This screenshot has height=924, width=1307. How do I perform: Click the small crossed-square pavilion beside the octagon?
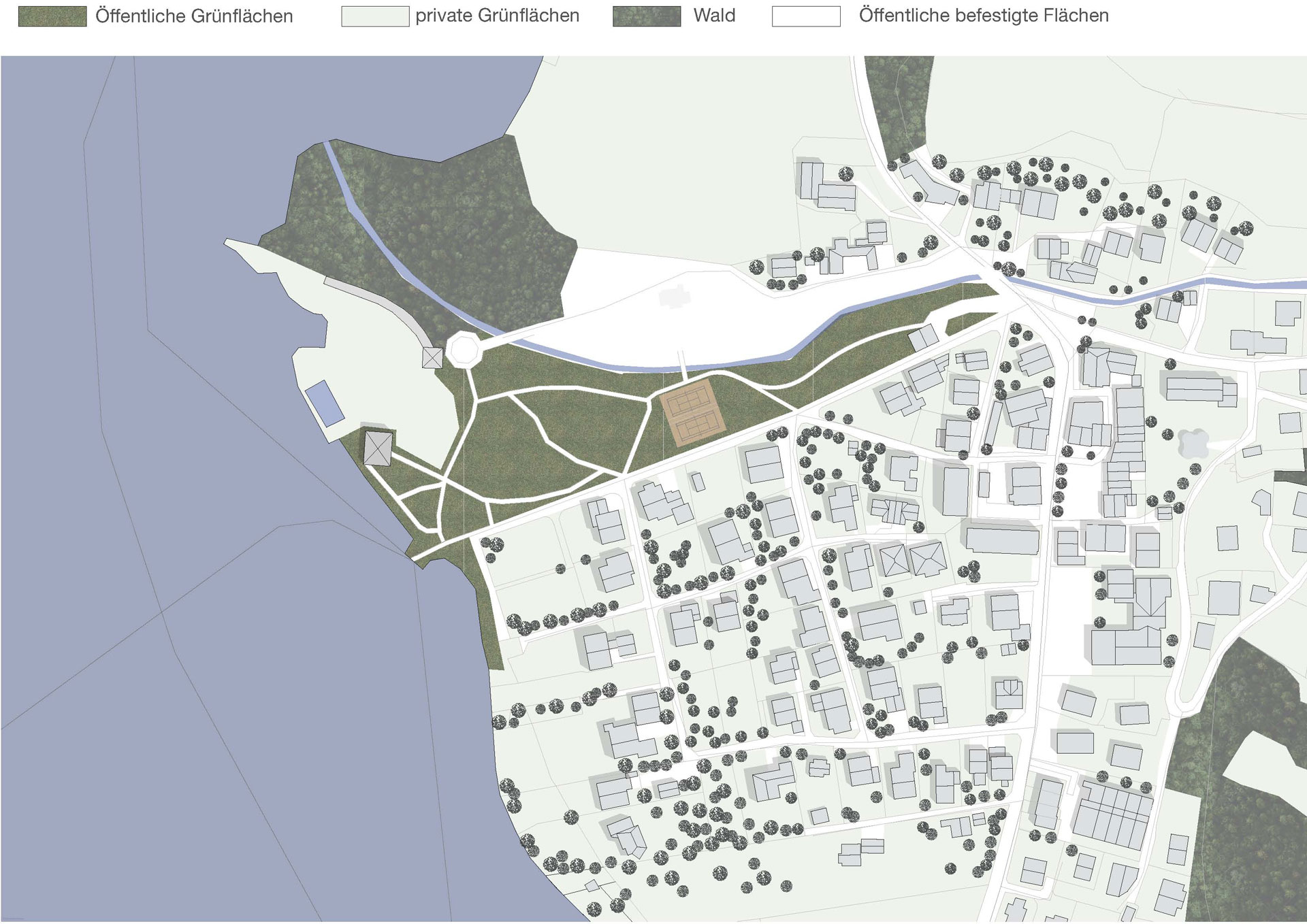pos(432,358)
